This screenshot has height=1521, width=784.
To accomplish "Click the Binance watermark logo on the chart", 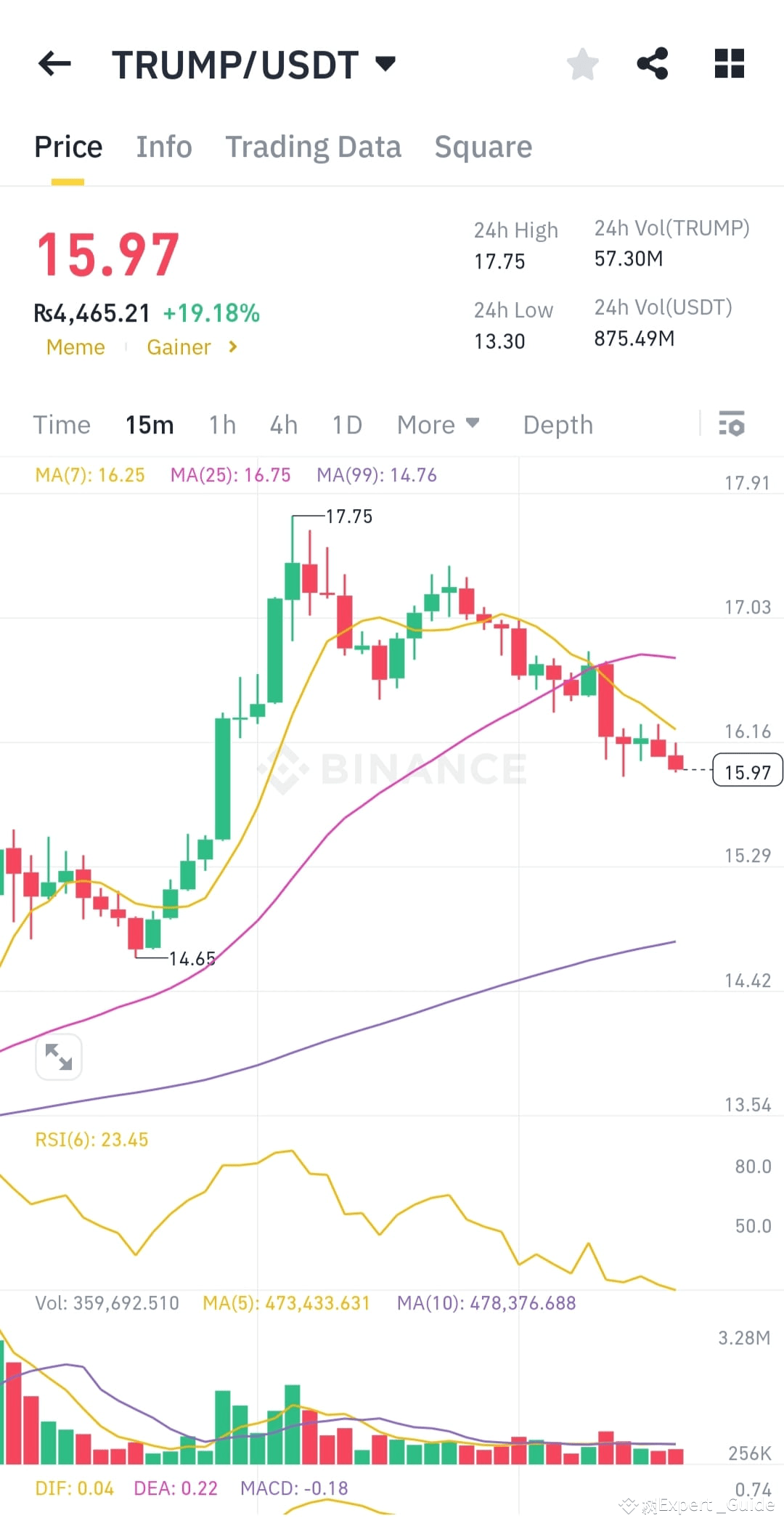I will click(x=392, y=768).
